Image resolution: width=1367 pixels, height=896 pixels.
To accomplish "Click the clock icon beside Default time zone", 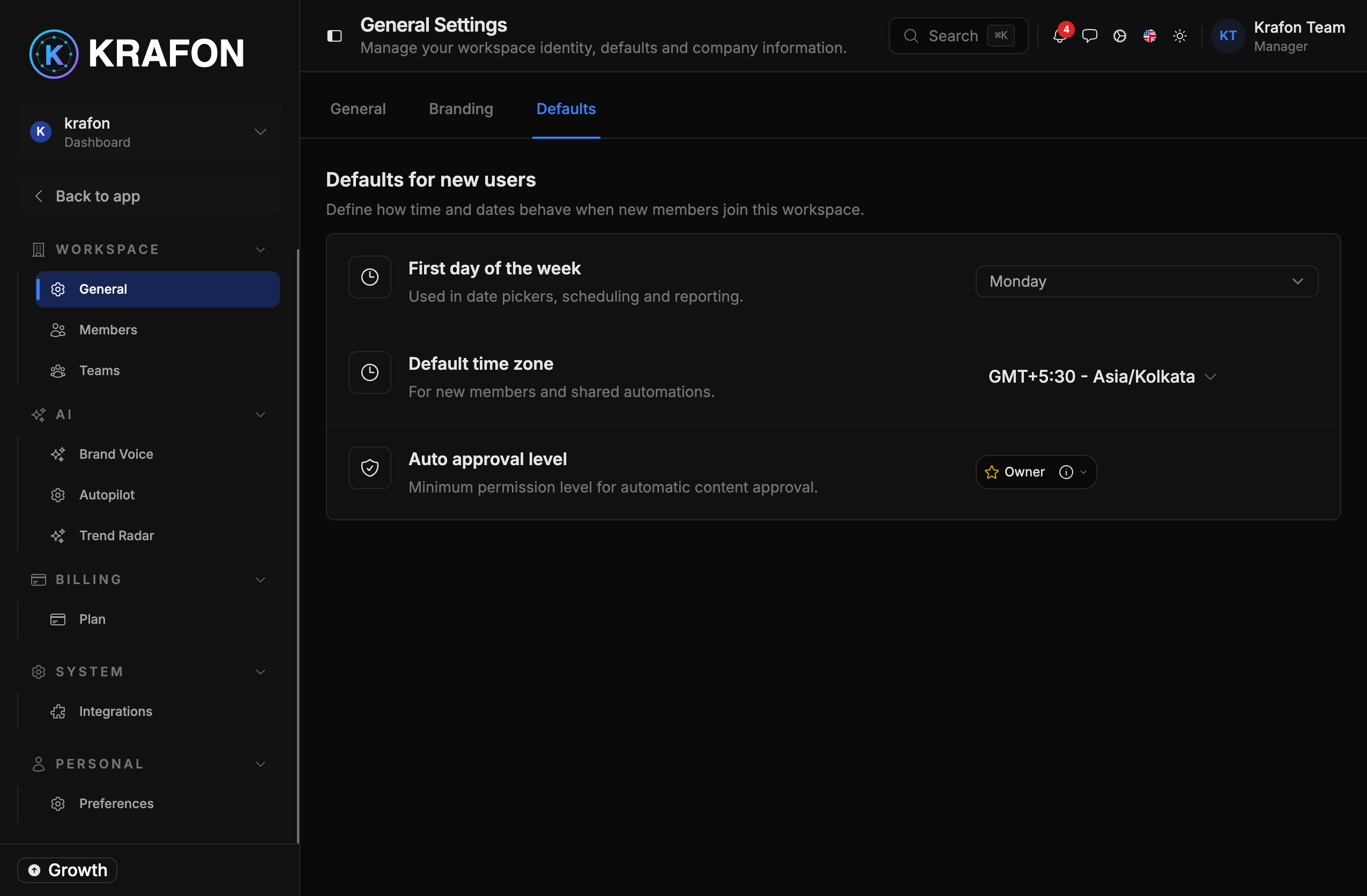I will 370,372.
